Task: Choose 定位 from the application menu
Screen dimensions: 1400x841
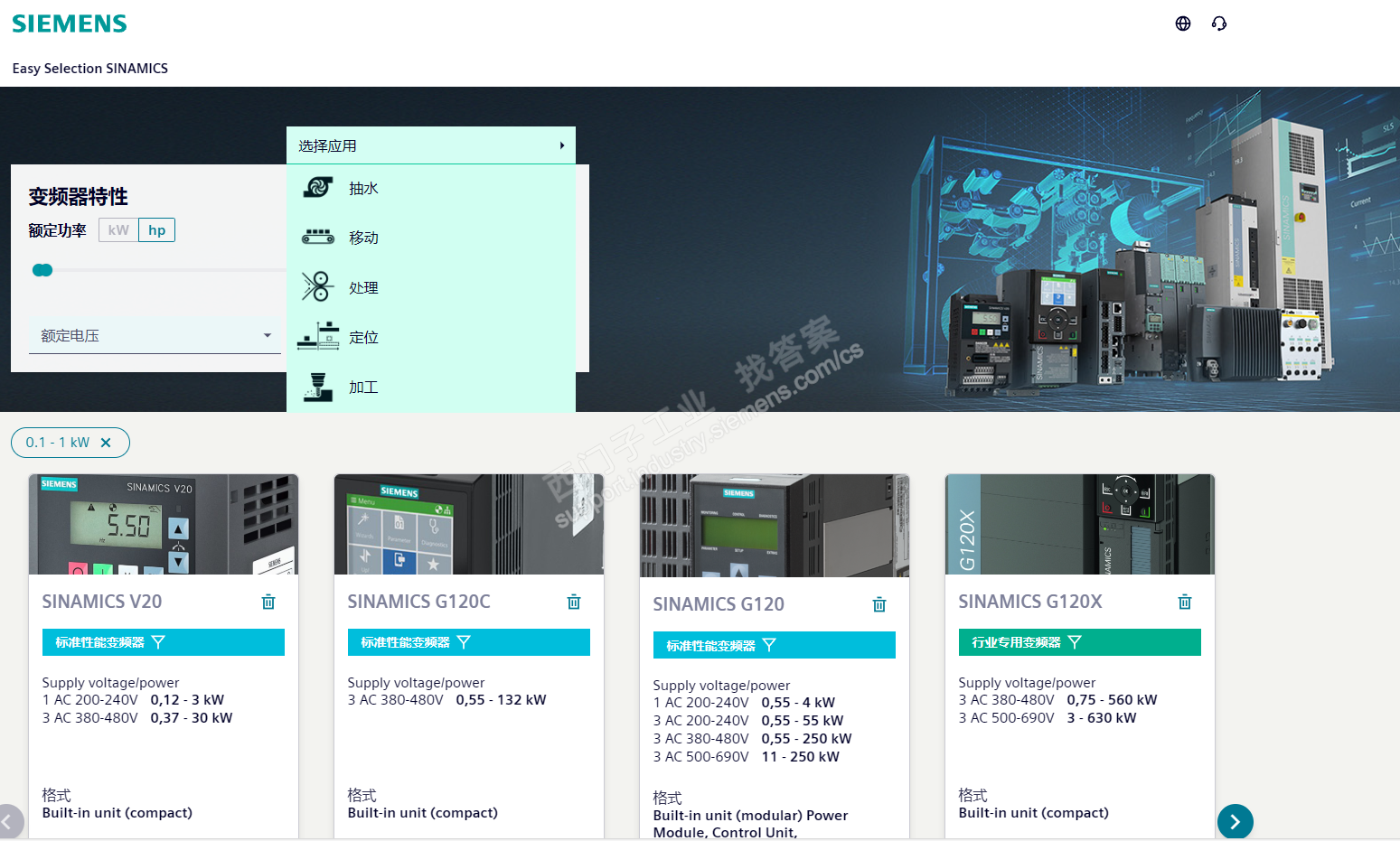Action: coord(431,337)
